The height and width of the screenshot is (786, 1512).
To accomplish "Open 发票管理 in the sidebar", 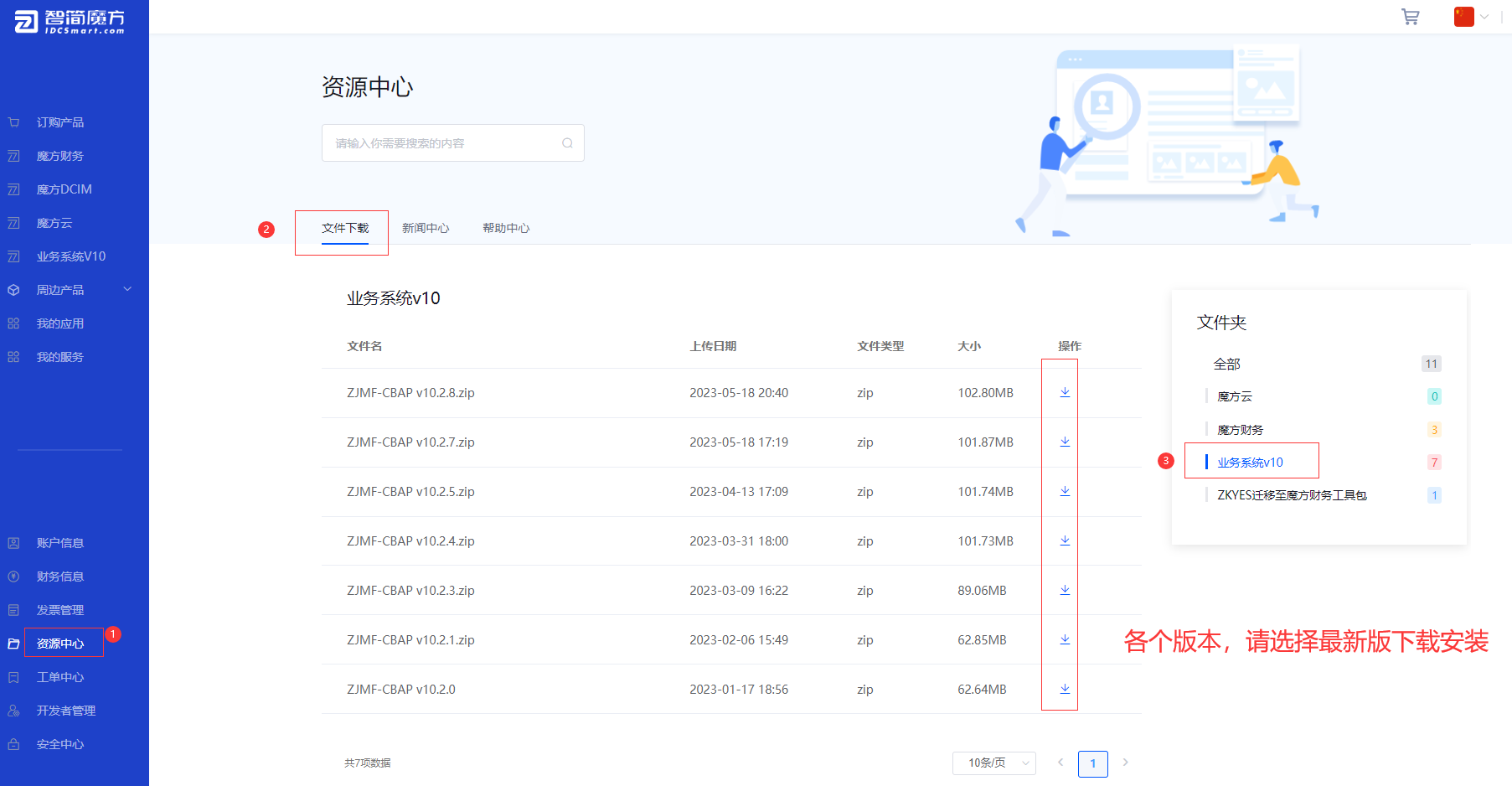I will tap(60, 610).
